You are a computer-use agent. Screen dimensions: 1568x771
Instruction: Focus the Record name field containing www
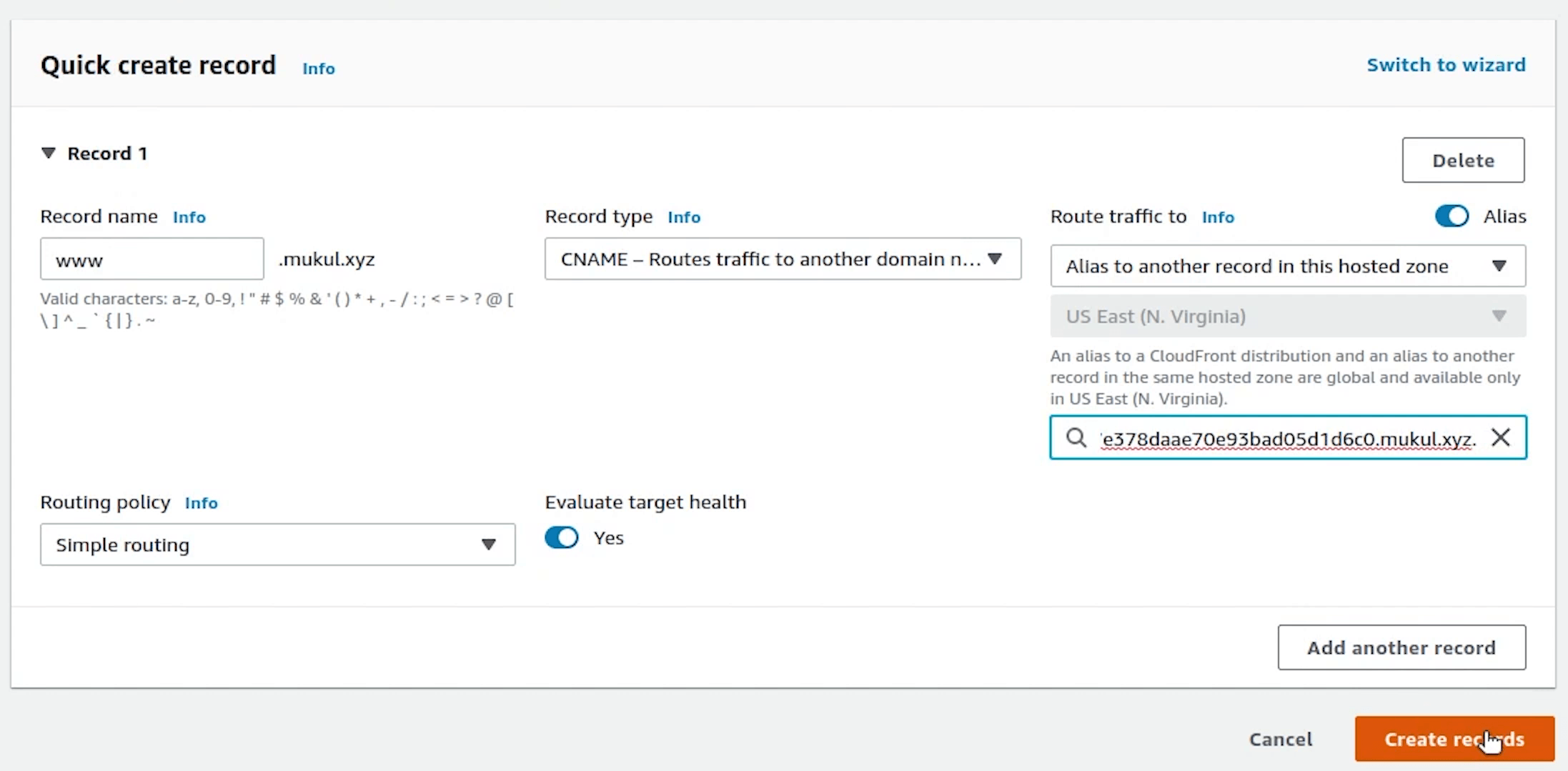pos(152,259)
